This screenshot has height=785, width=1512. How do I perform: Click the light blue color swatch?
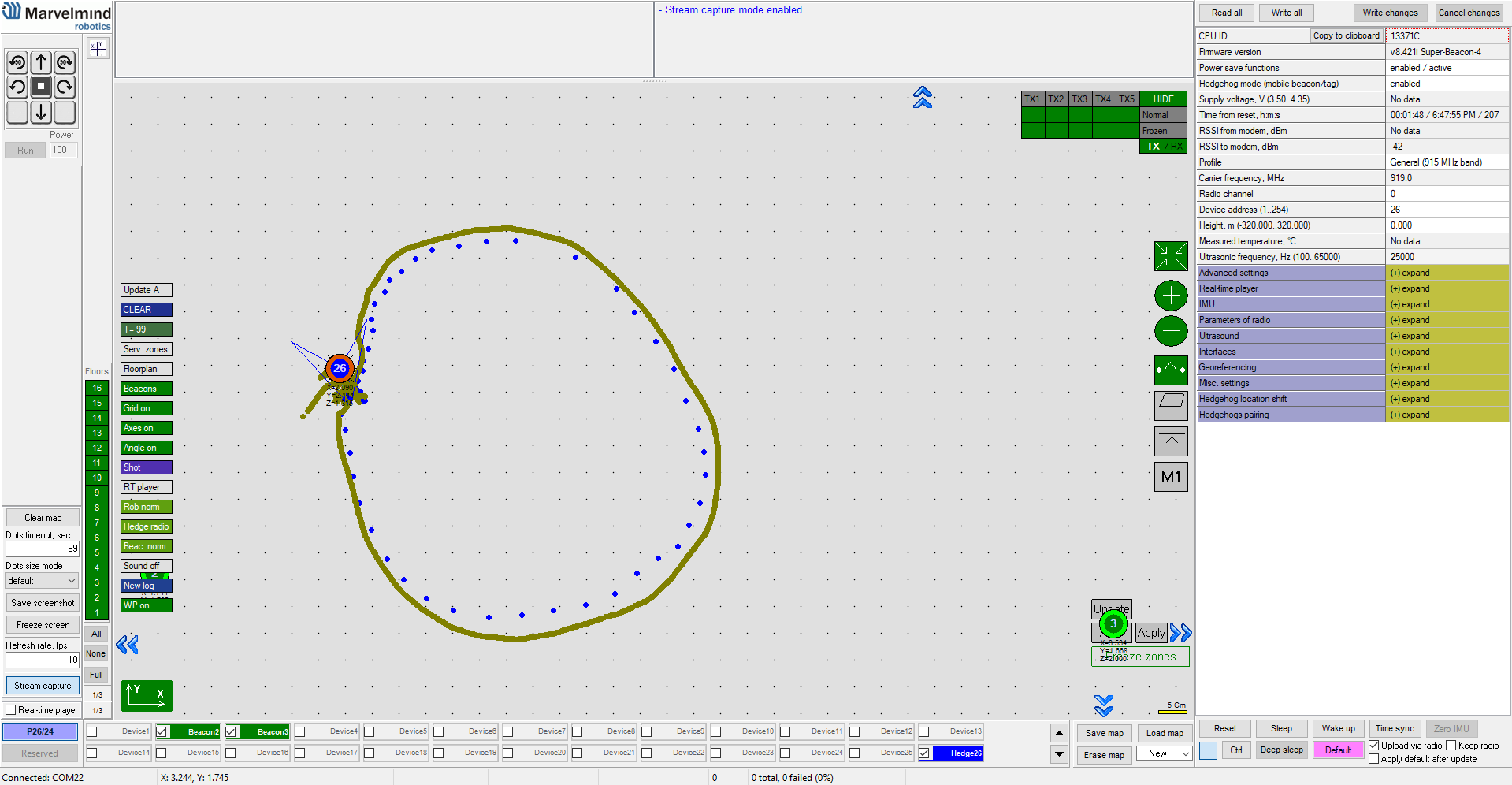point(1208,750)
